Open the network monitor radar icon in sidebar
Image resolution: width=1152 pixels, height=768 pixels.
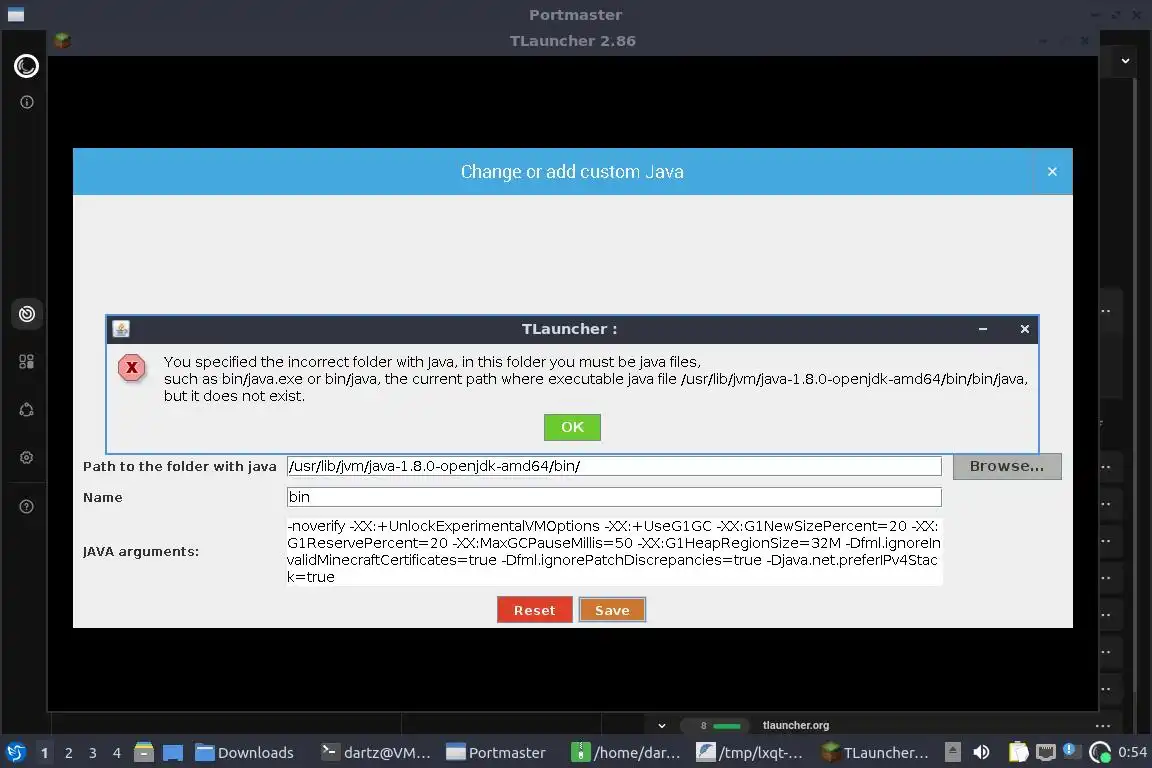click(x=26, y=314)
